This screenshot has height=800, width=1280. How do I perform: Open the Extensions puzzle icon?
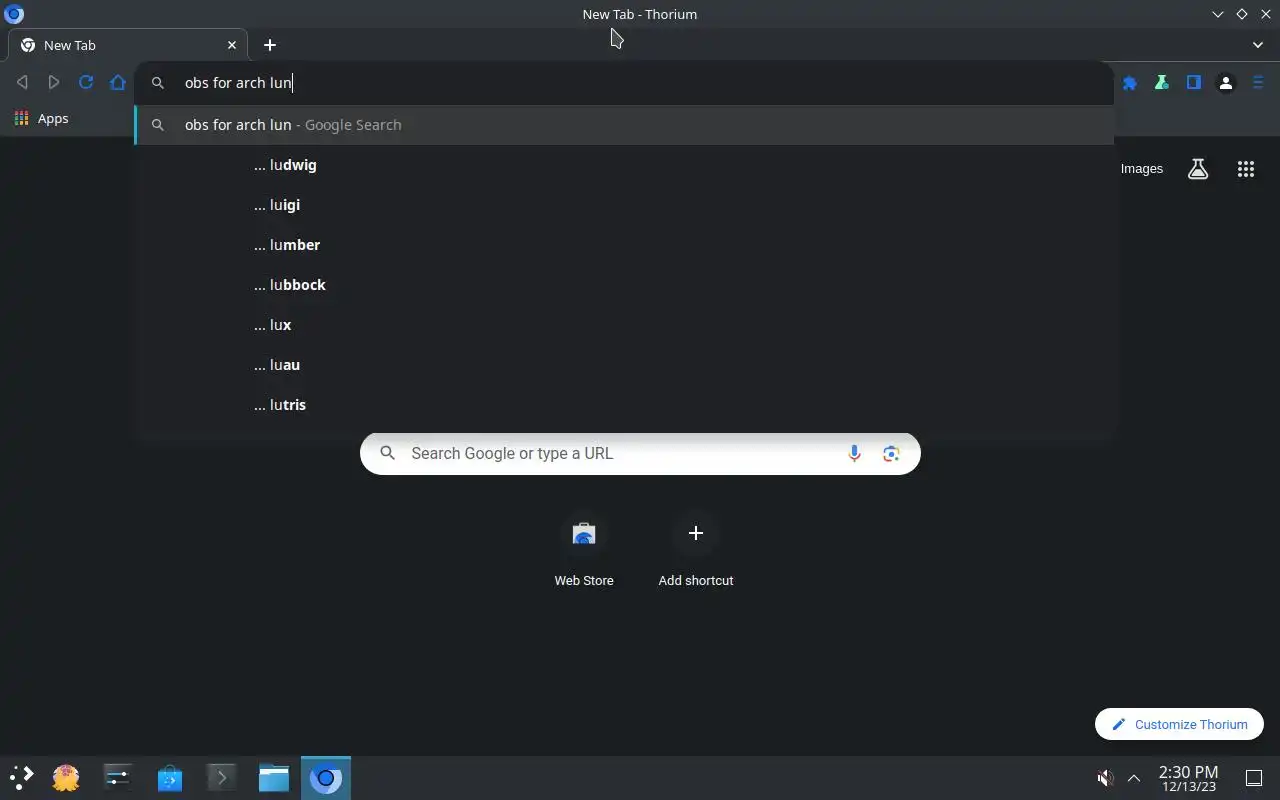(x=1130, y=83)
